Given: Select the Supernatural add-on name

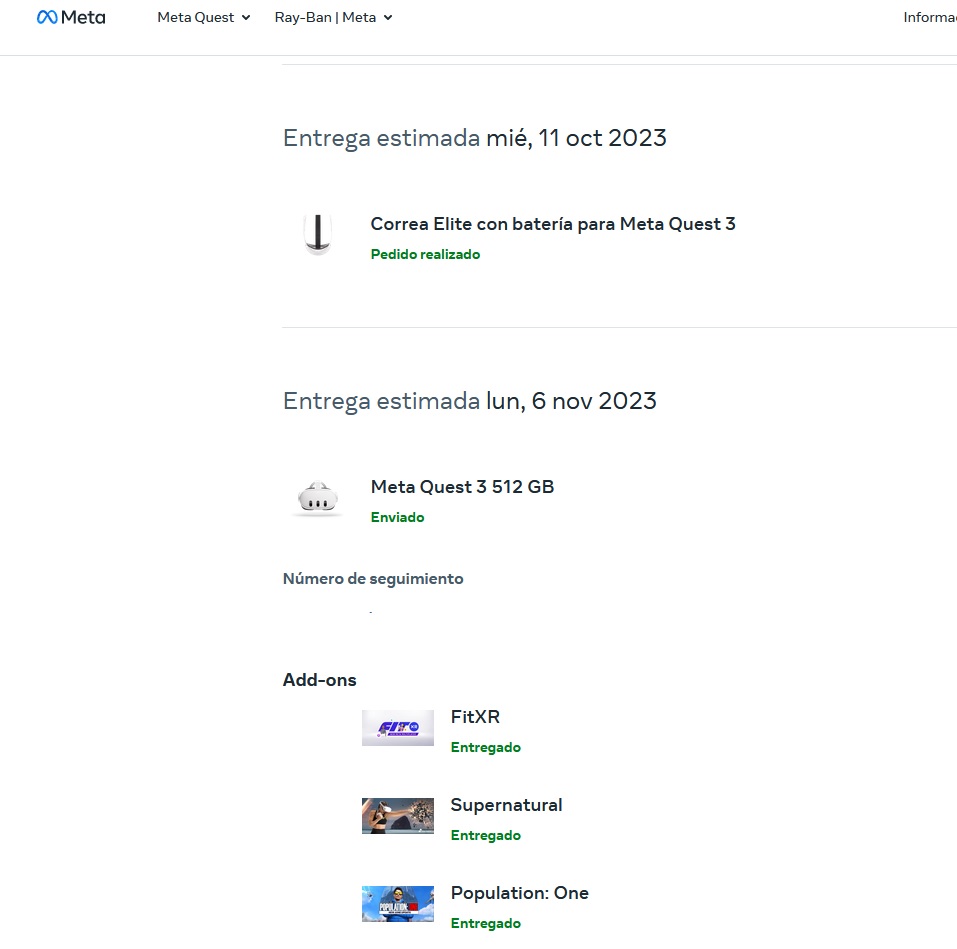Looking at the screenshot, I should click(507, 805).
